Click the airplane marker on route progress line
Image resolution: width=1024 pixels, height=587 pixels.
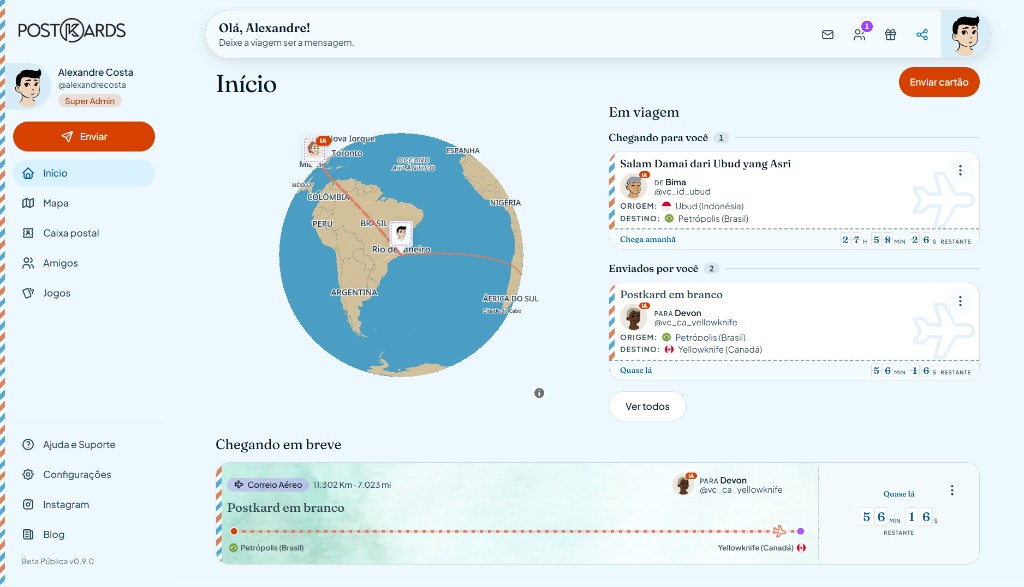point(779,531)
